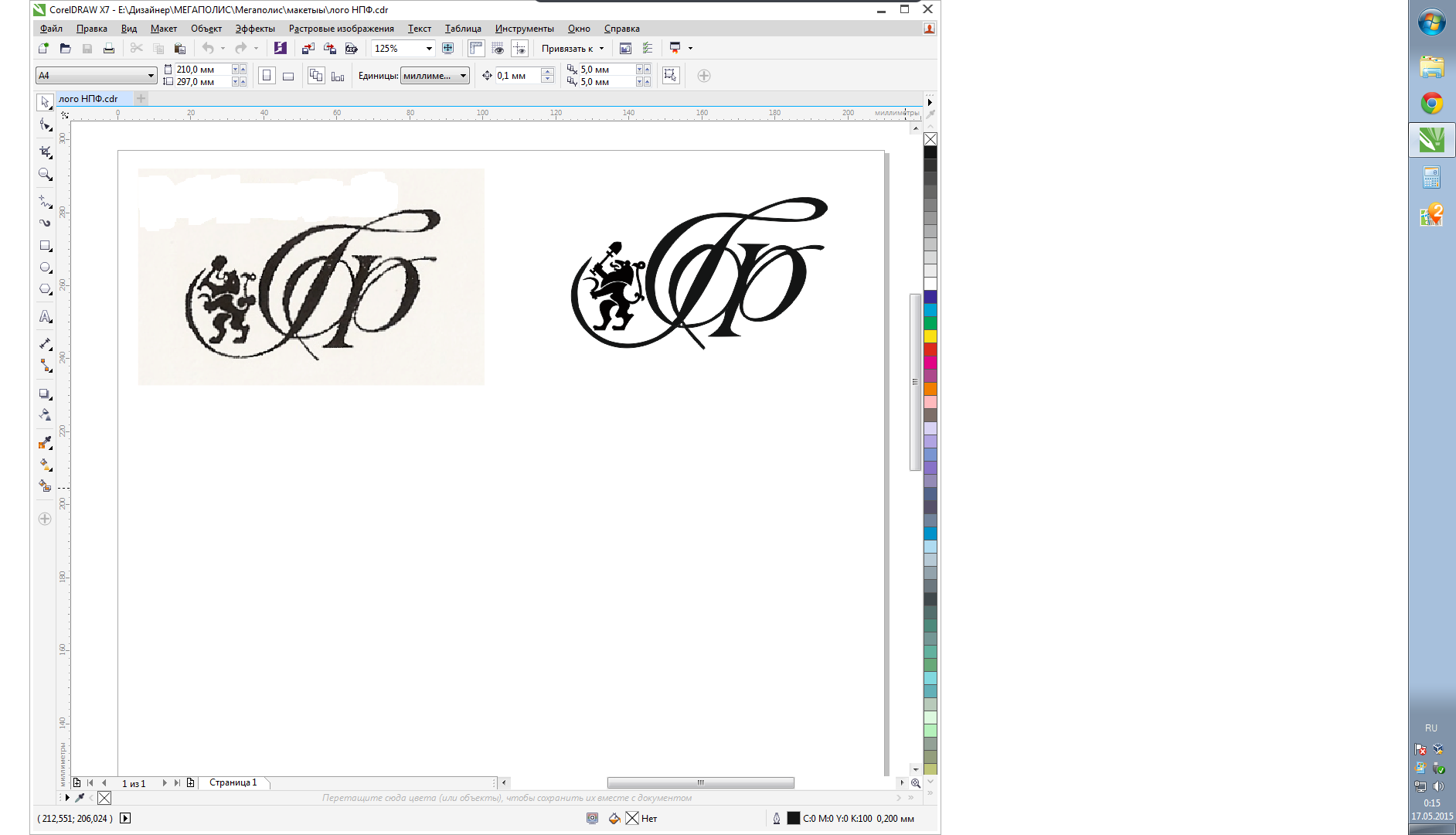Screen dimensions: 1456x835
Task: Set page orientation to Portrait
Action: click(x=267, y=76)
